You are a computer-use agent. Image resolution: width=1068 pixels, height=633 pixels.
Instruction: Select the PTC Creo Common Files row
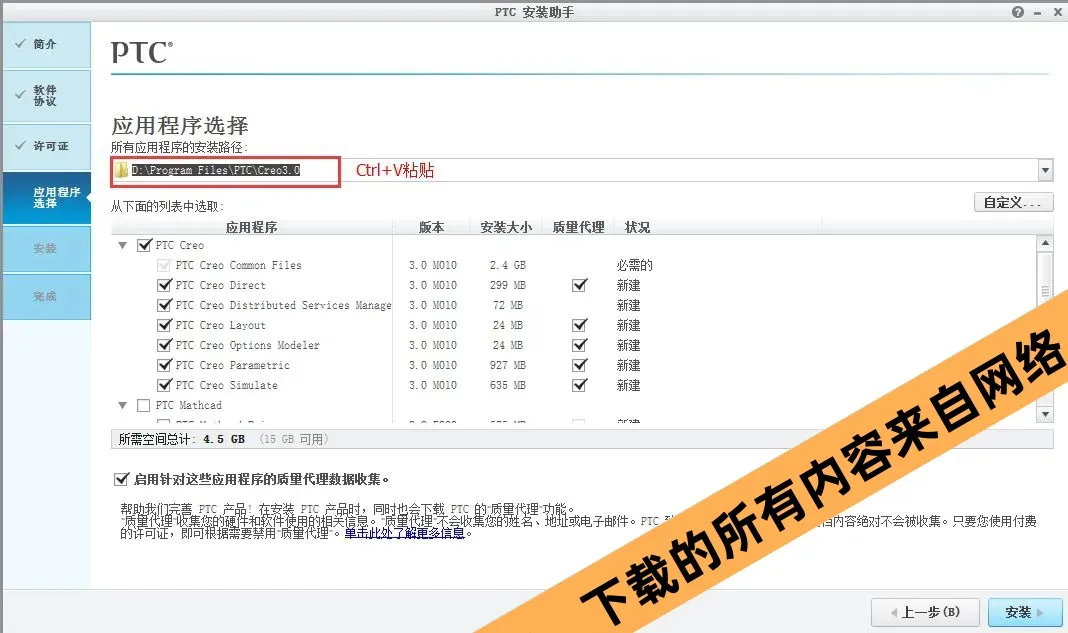[238, 265]
